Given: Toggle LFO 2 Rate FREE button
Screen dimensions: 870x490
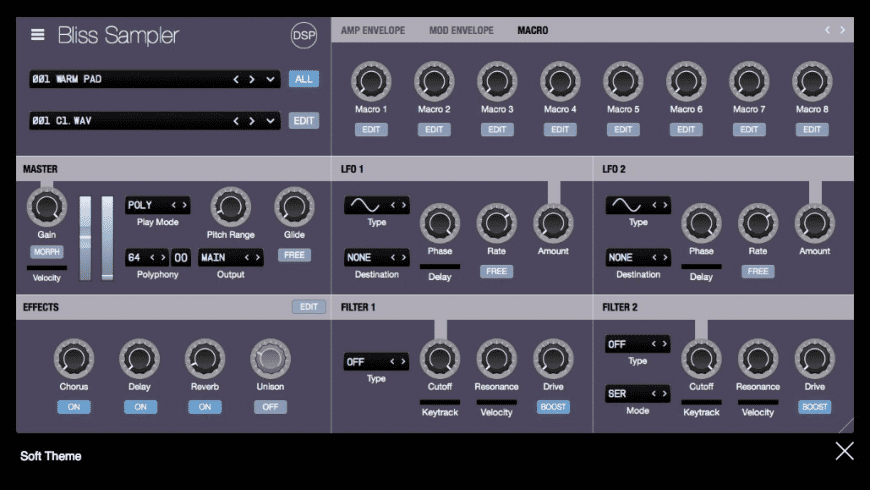Looking at the screenshot, I should tap(757, 271).
